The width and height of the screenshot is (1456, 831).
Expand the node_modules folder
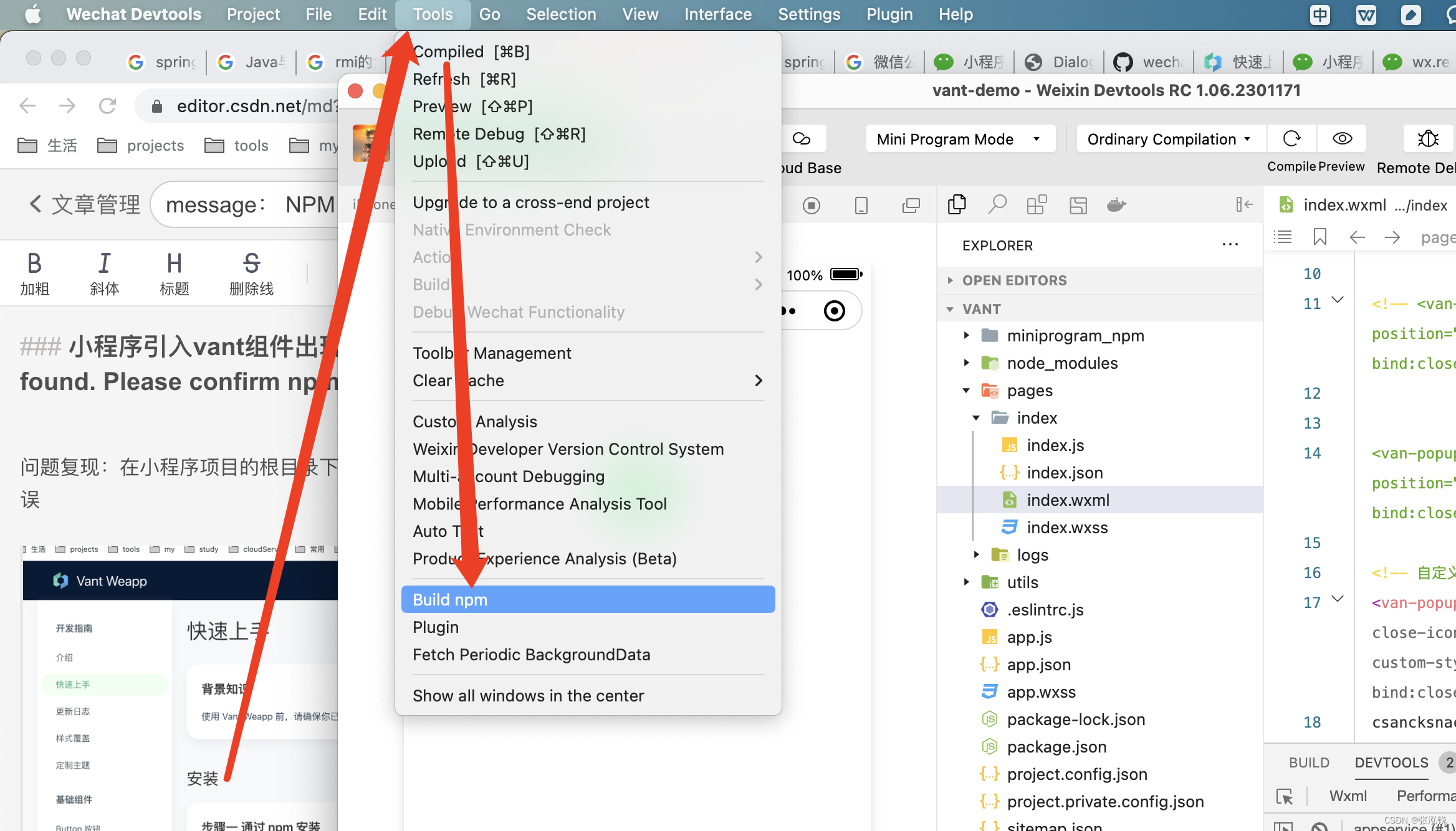coord(1062,363)
